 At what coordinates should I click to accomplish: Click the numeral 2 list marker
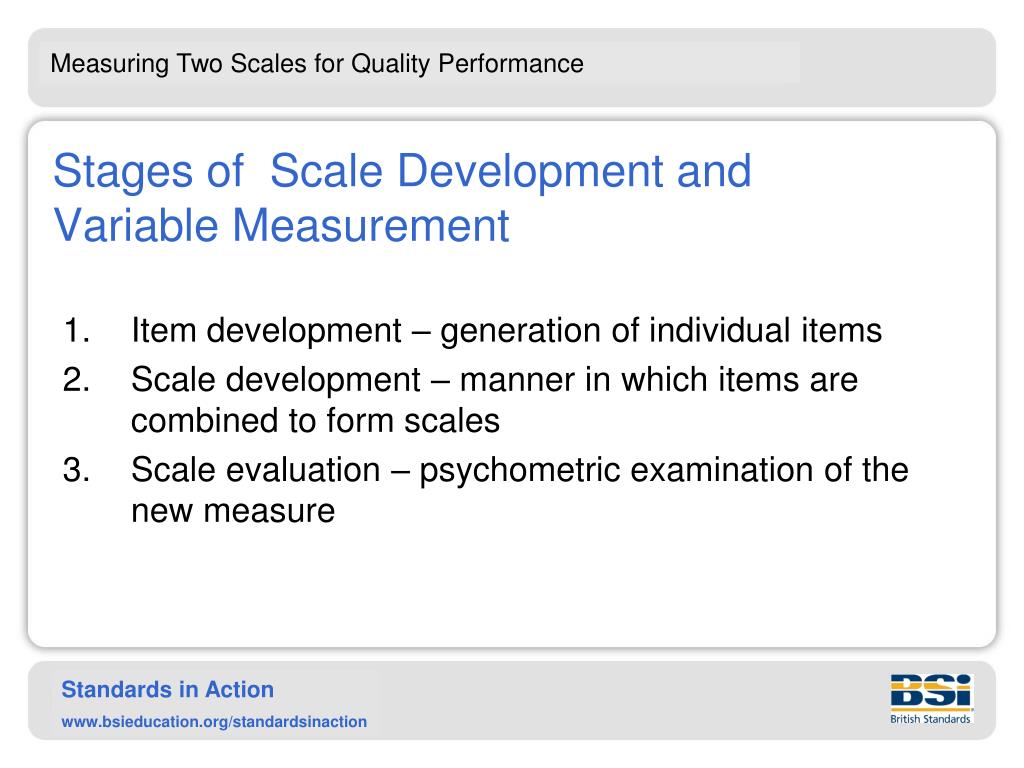(x=76, y=379)
